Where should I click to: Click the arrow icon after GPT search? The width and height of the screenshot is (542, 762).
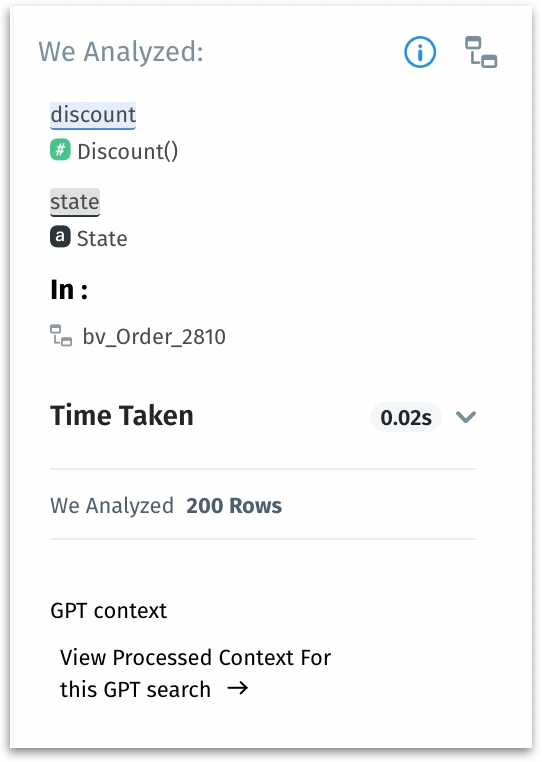click(x=238, y=688)
